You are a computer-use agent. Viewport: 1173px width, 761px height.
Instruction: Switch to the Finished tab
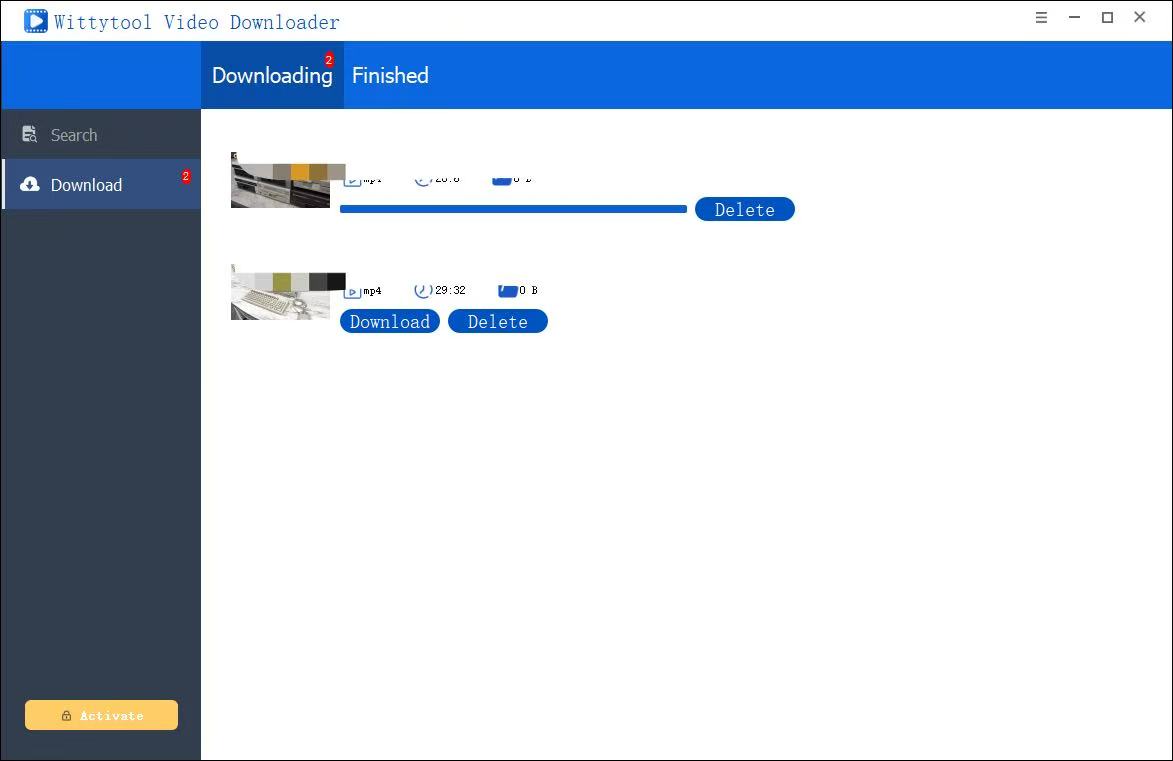[x=390, y=76]
